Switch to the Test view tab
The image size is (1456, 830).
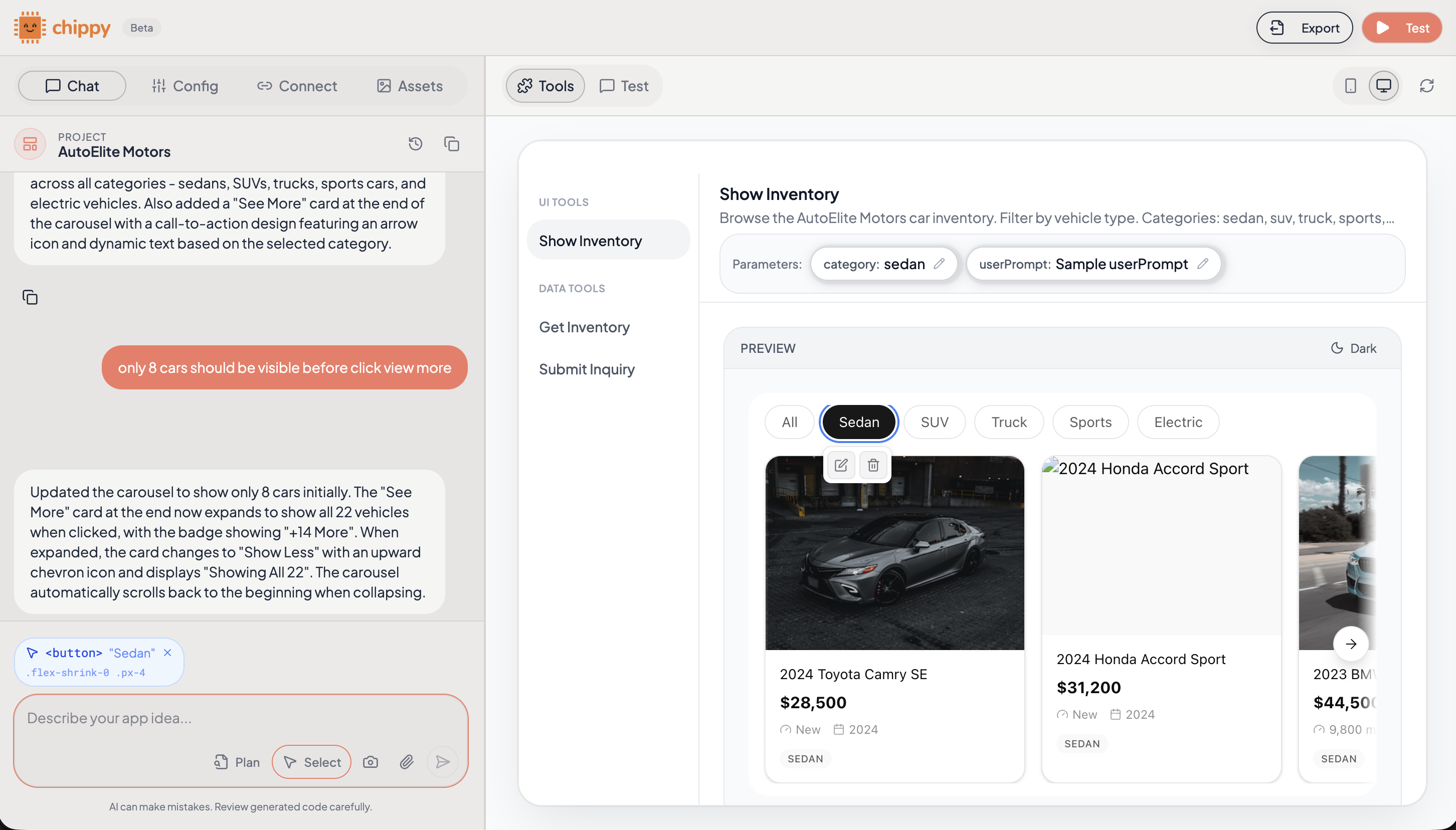(624, 86)
